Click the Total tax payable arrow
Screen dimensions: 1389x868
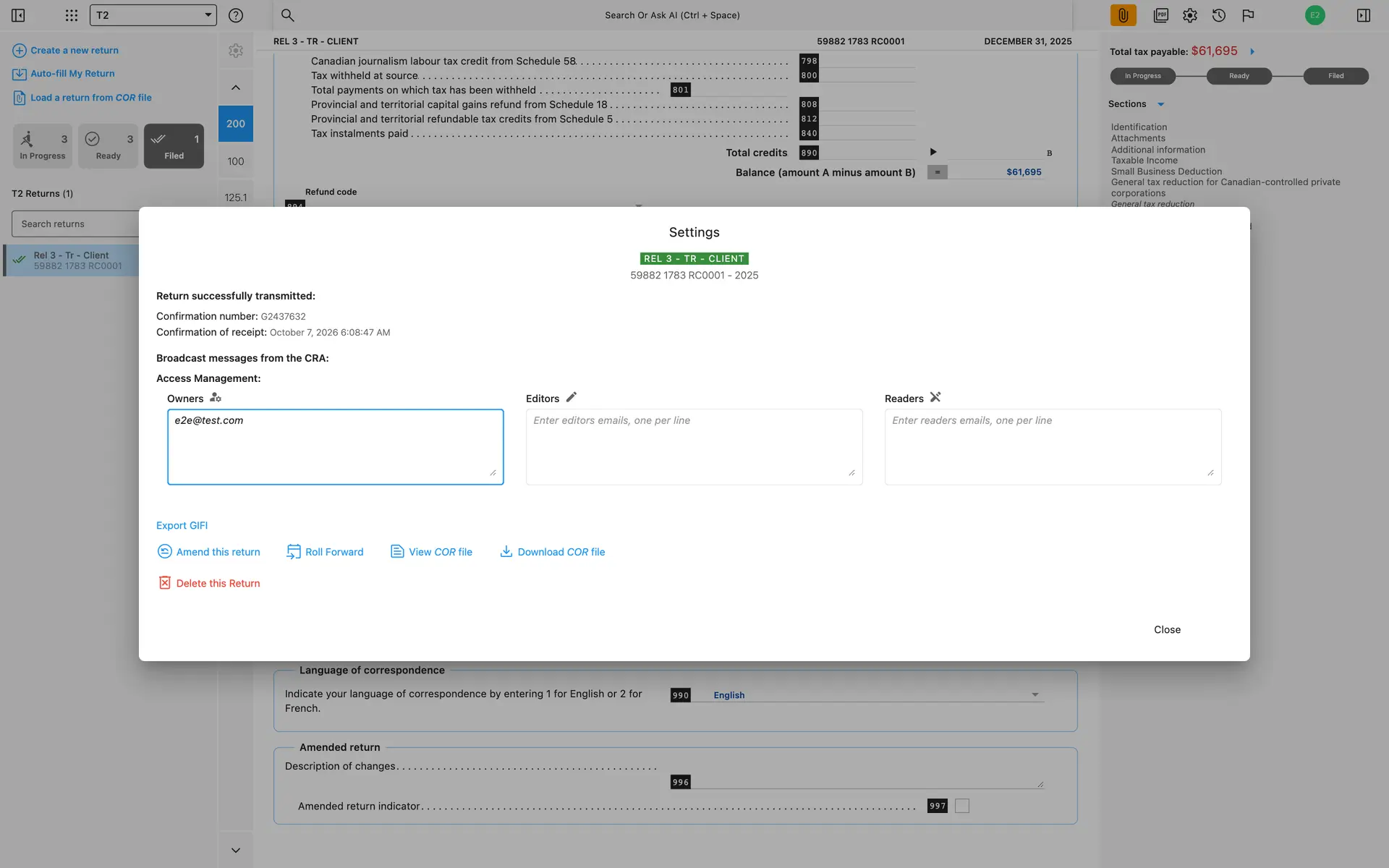(1252, 51)
